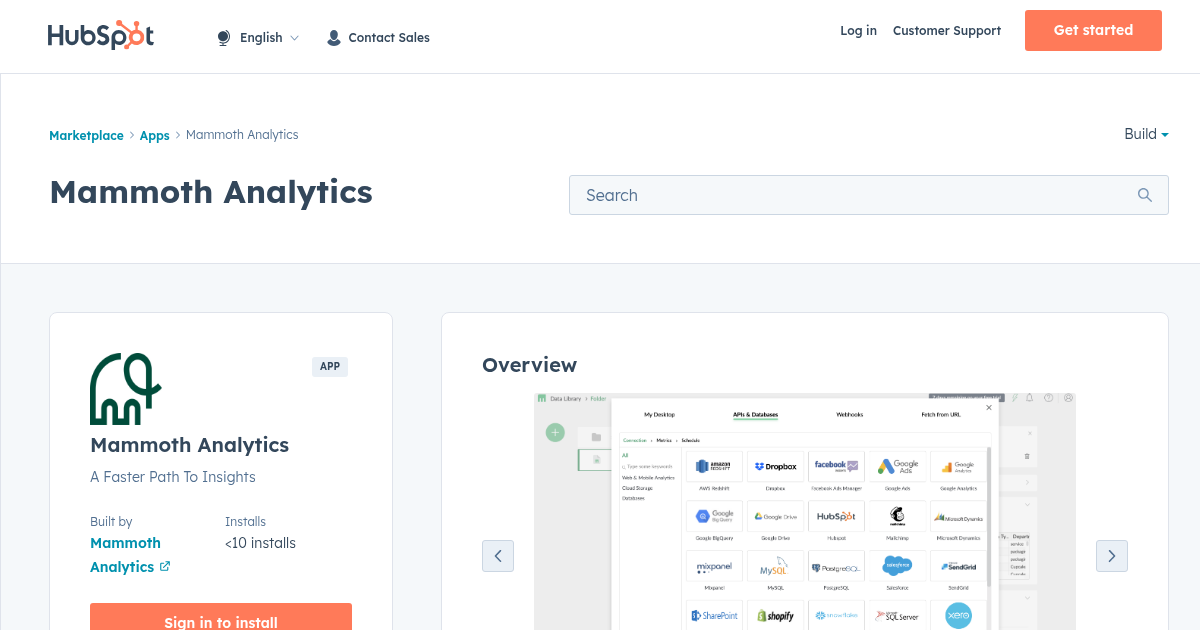Viewport: 1200px width, 630px height.
Task: Click the Xero tile
Action: [x=958, y=615]
